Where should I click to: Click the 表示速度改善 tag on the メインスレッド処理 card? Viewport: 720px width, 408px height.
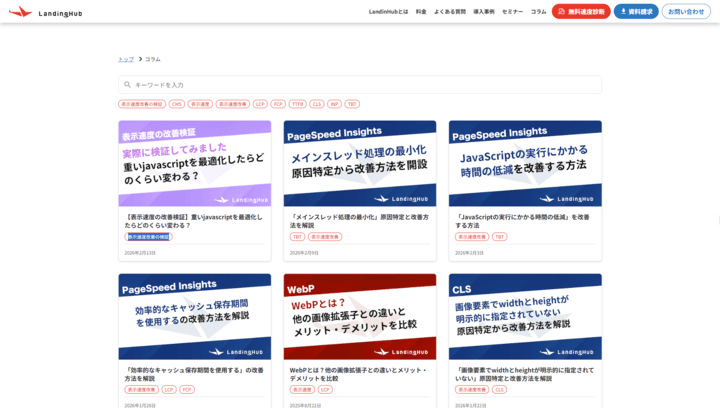pos(325,237)
